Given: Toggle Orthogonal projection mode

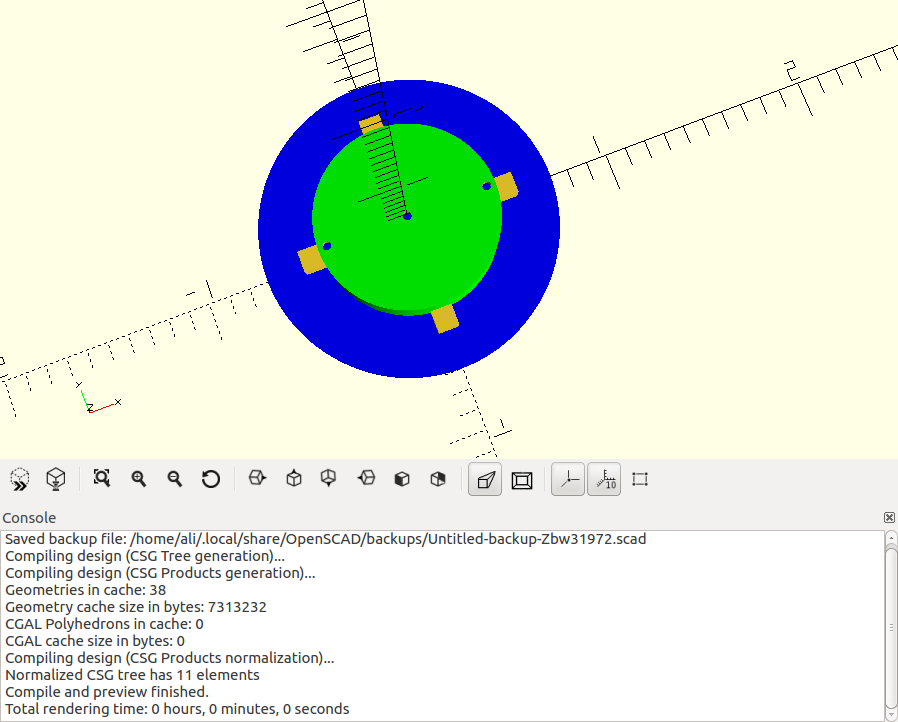Looking at the screenshot, I should (x=522, y=480).
